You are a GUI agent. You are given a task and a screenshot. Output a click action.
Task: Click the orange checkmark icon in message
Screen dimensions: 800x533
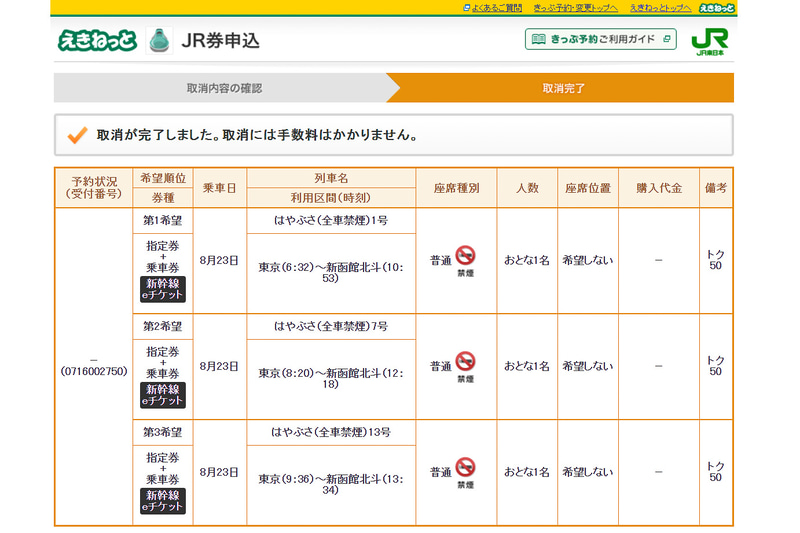coord(77,135)
